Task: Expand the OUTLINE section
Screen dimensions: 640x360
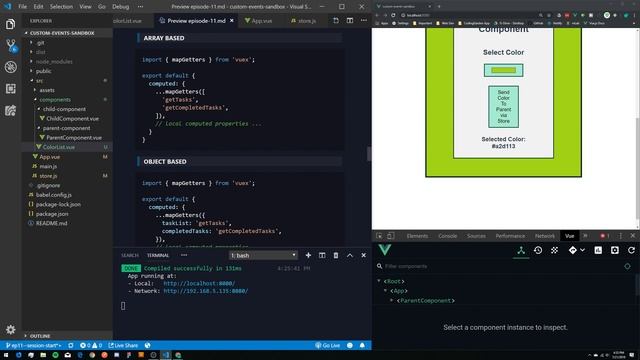Action: (40, 336)
